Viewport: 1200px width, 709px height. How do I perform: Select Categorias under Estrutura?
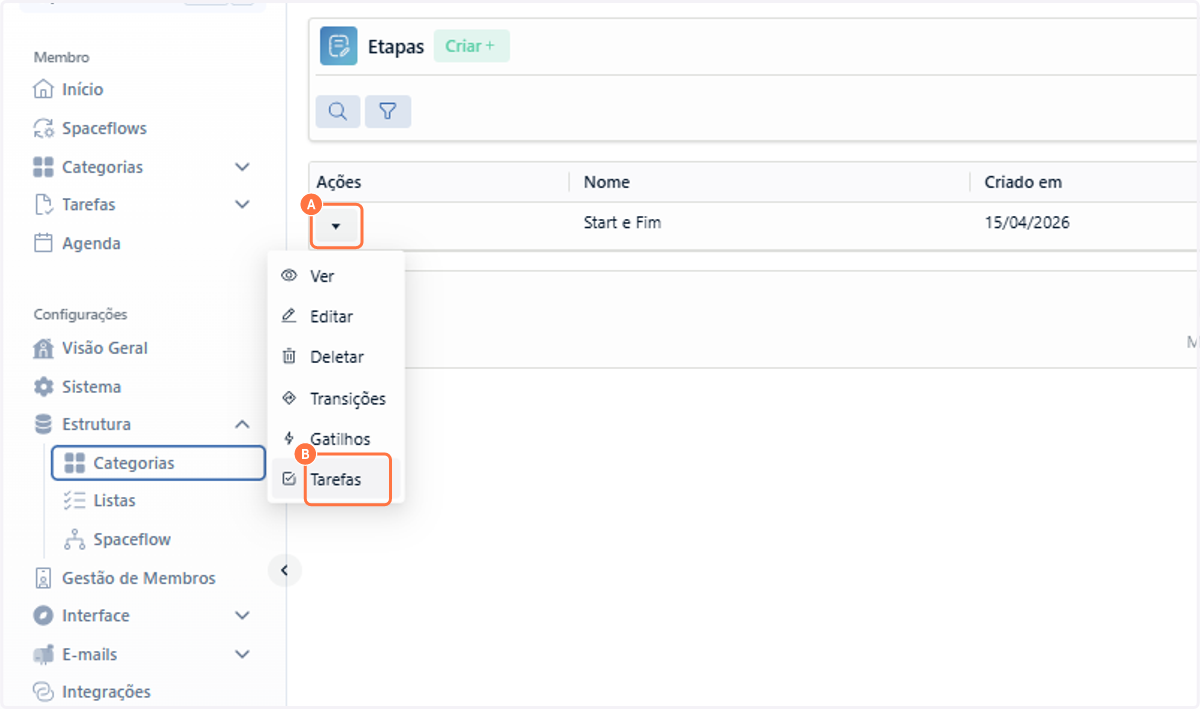pyautogui.click(x=158, y=463)
